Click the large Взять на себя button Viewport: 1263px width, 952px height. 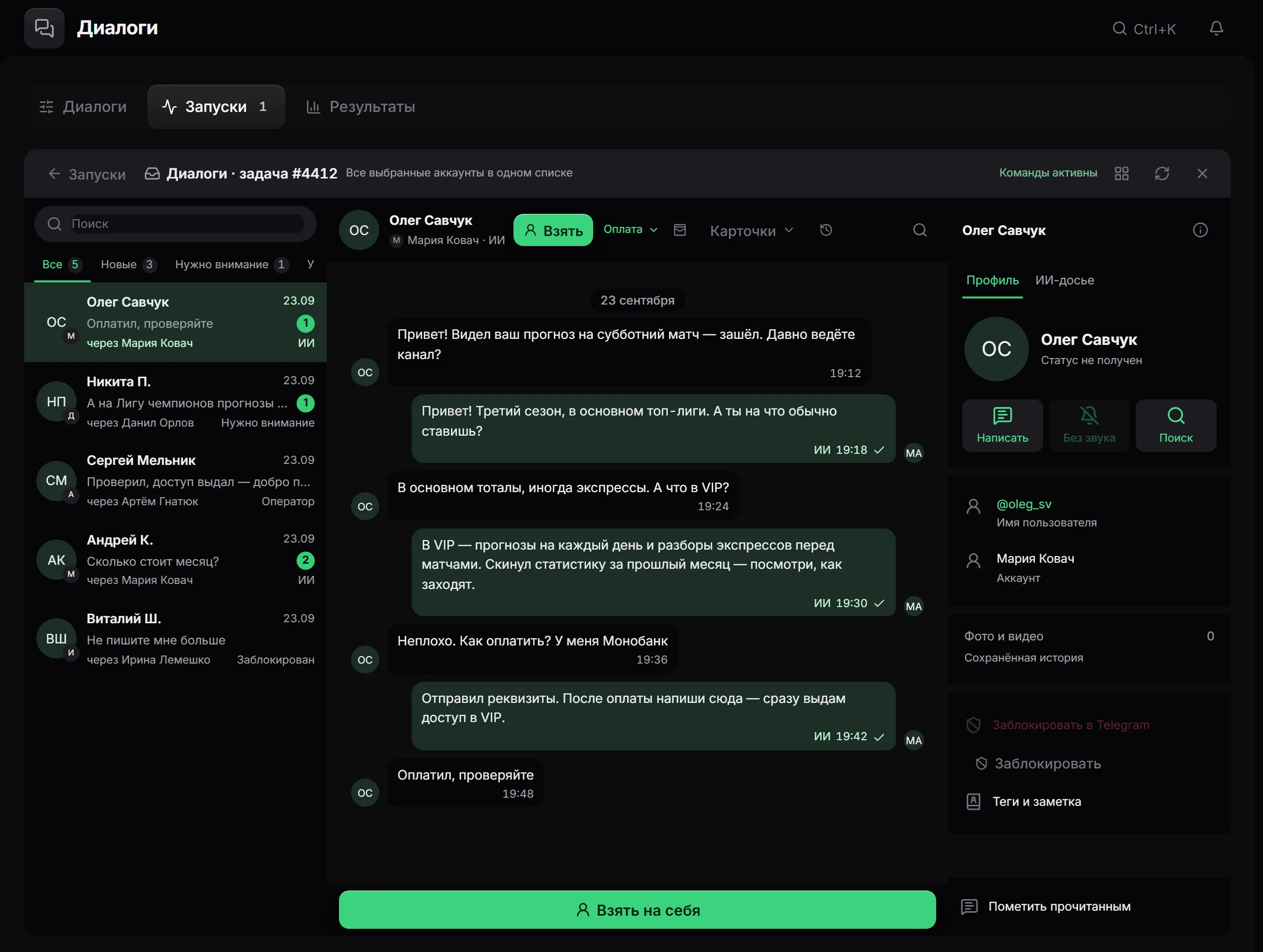(637, 910)
